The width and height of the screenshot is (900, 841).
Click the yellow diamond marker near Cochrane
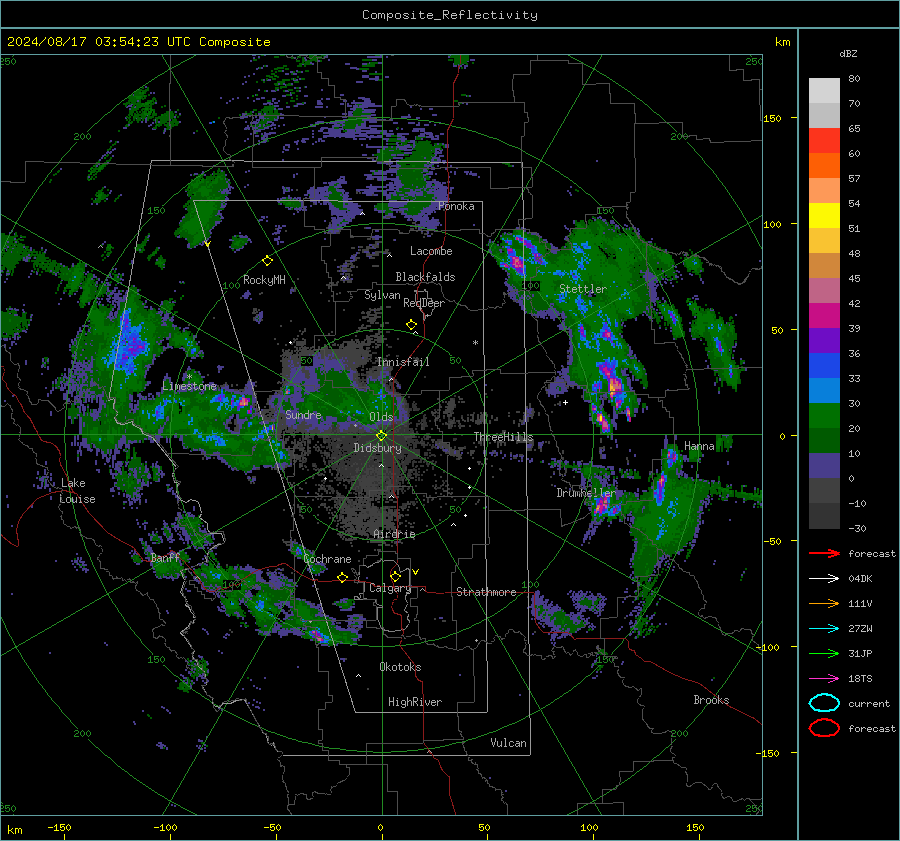click(343, 578)
